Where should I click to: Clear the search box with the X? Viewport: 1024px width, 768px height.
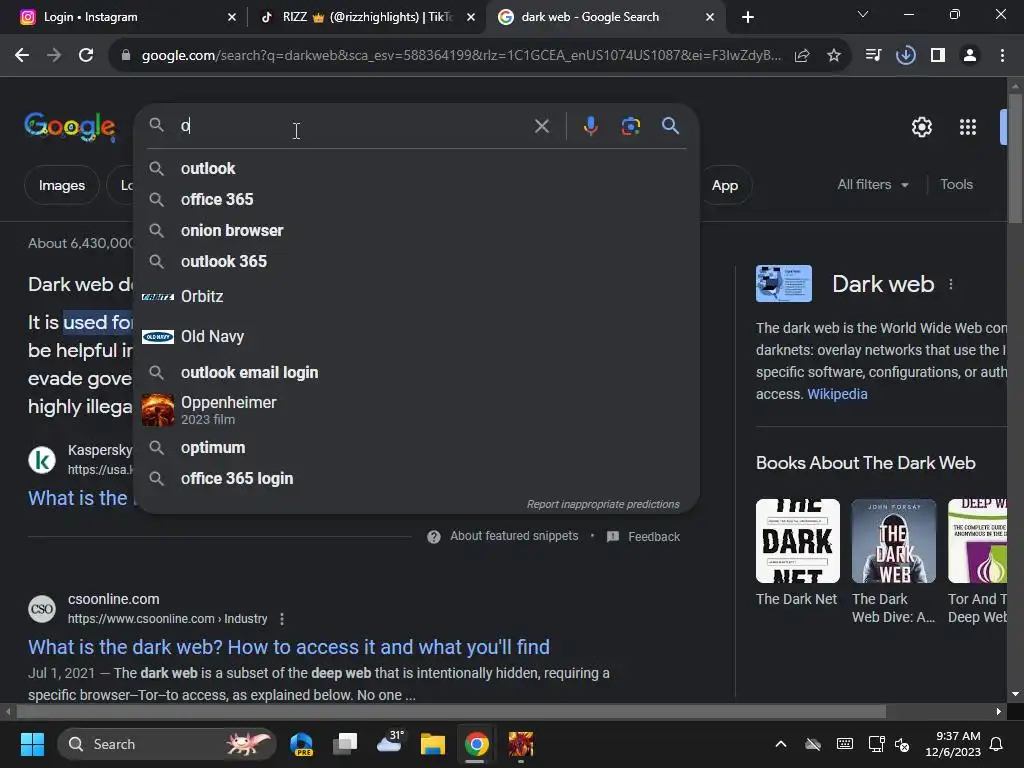coord(542,126)
